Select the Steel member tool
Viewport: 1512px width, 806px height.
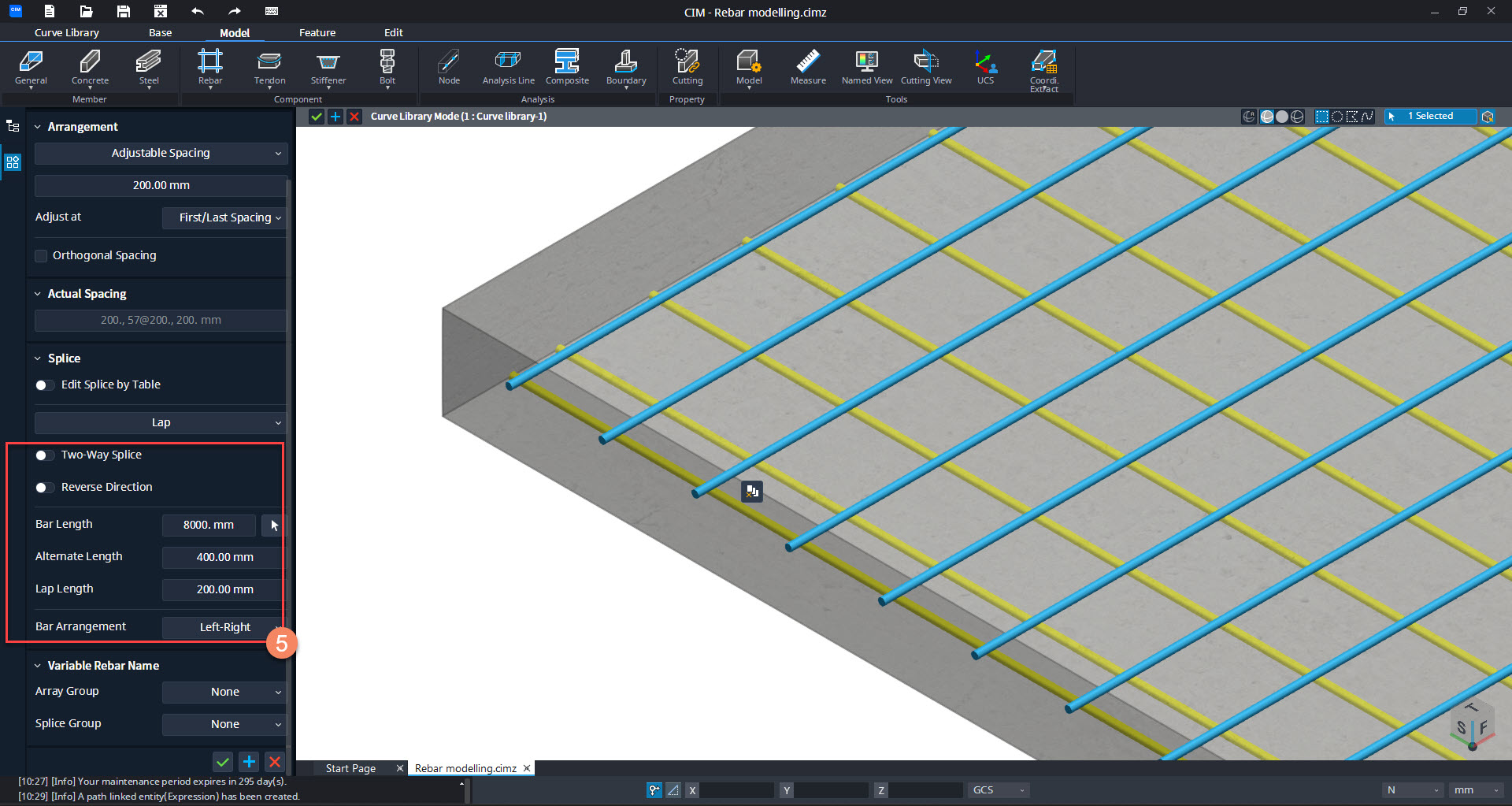click(x=149, y=68)
